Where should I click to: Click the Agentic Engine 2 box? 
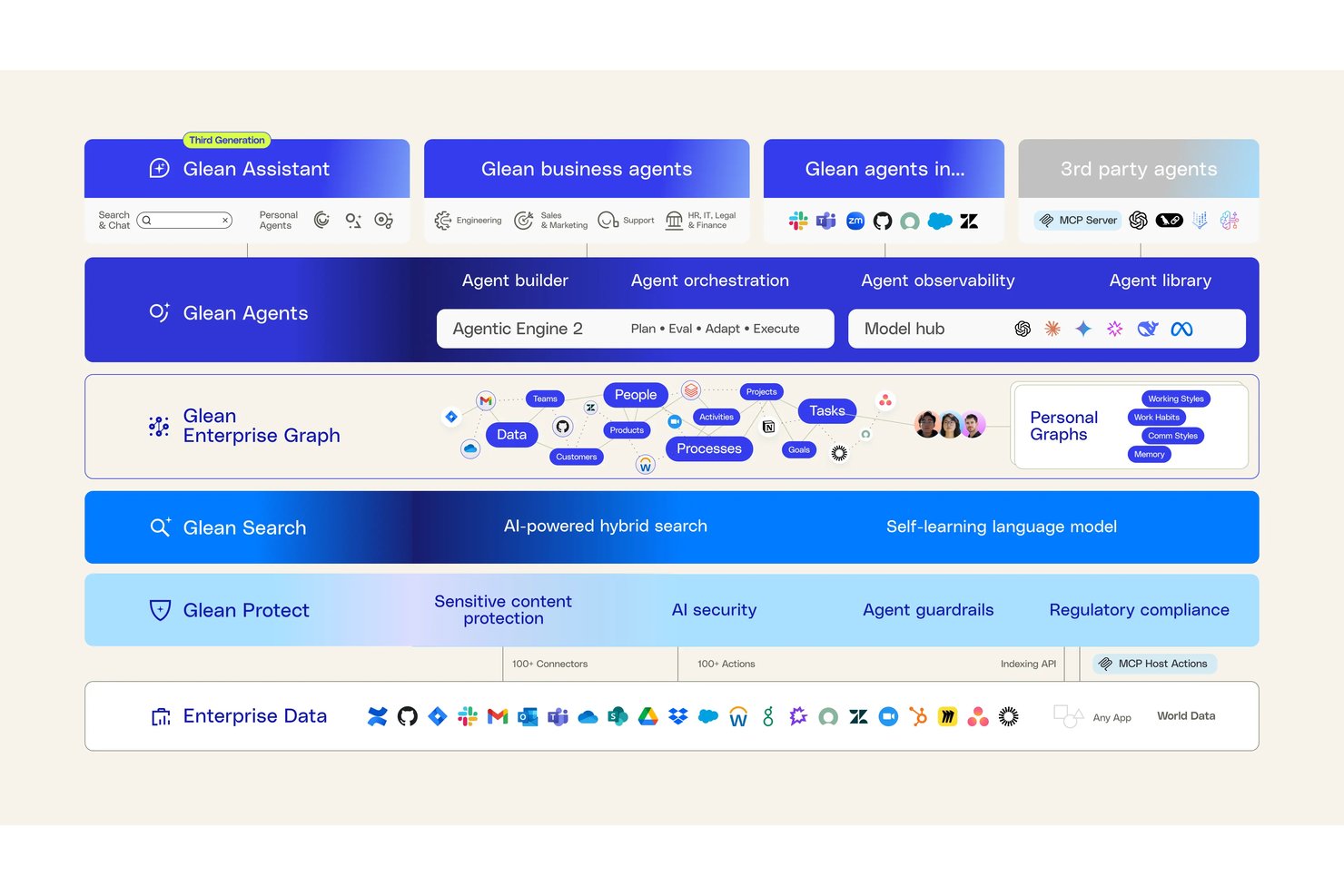pyautogui.click(x=636, y=329)
